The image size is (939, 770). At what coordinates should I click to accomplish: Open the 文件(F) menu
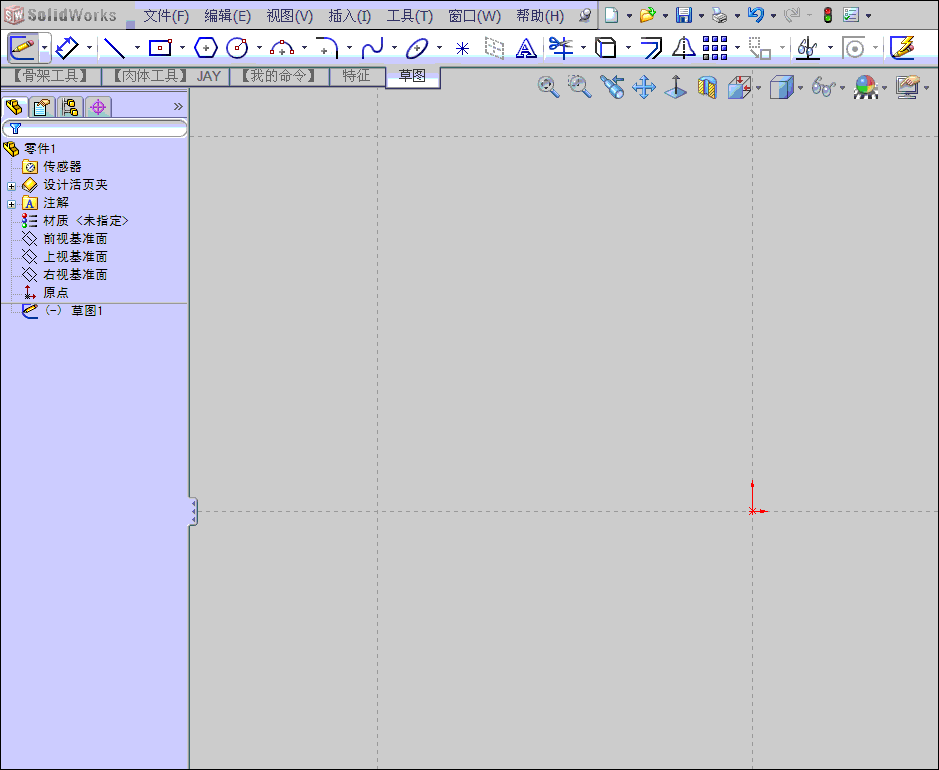(166, 16)
